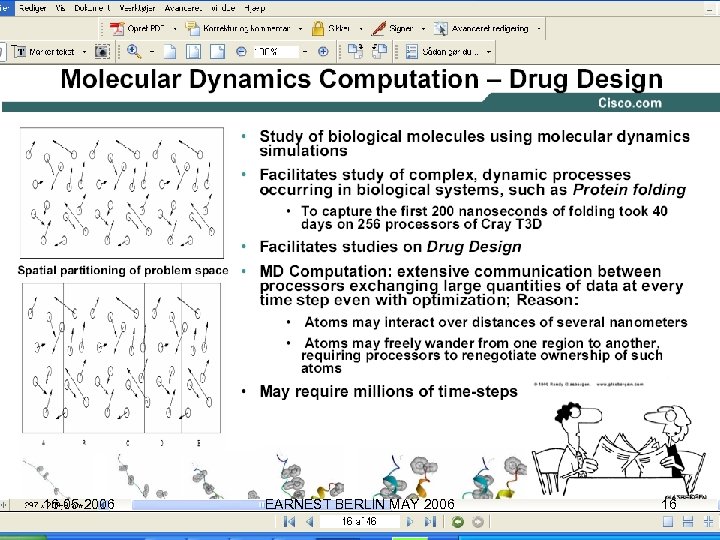Open the Vindue menu
The height and width of the screenshot is (540, 720).
[224, 8]
